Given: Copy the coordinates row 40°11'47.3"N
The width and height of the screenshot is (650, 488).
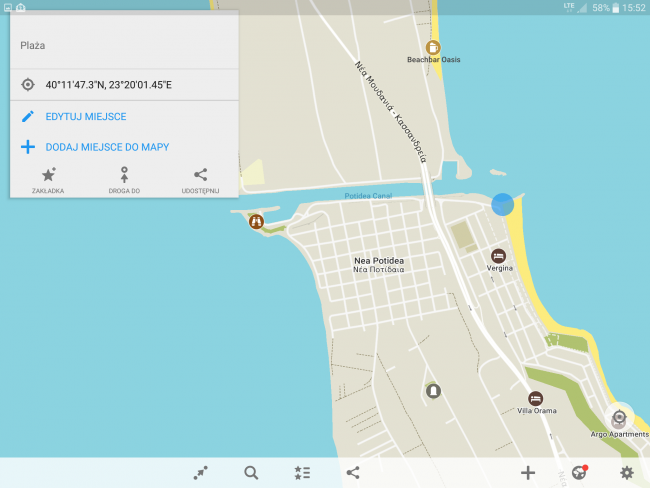Looking at the screenshot, I should pyautogui.click(x=124, y=85).
